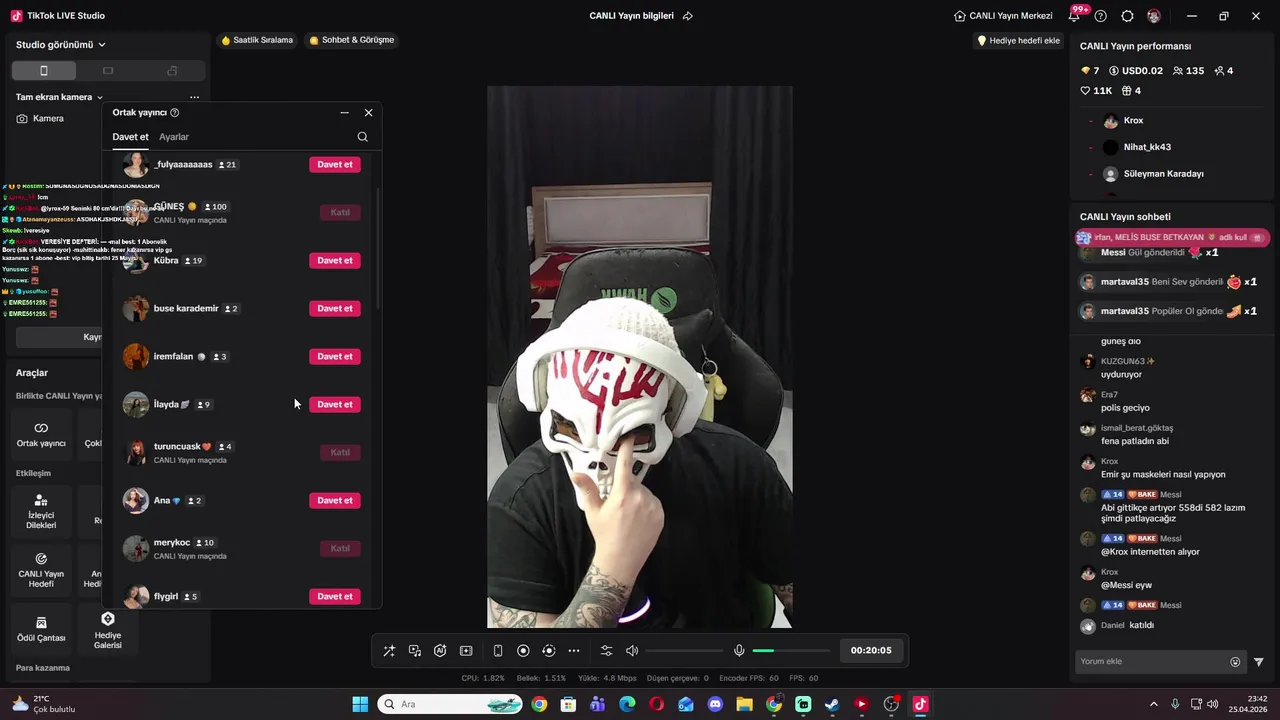1280x720 pixels.
Task: Select the landscape layout option
Action: 108,71
